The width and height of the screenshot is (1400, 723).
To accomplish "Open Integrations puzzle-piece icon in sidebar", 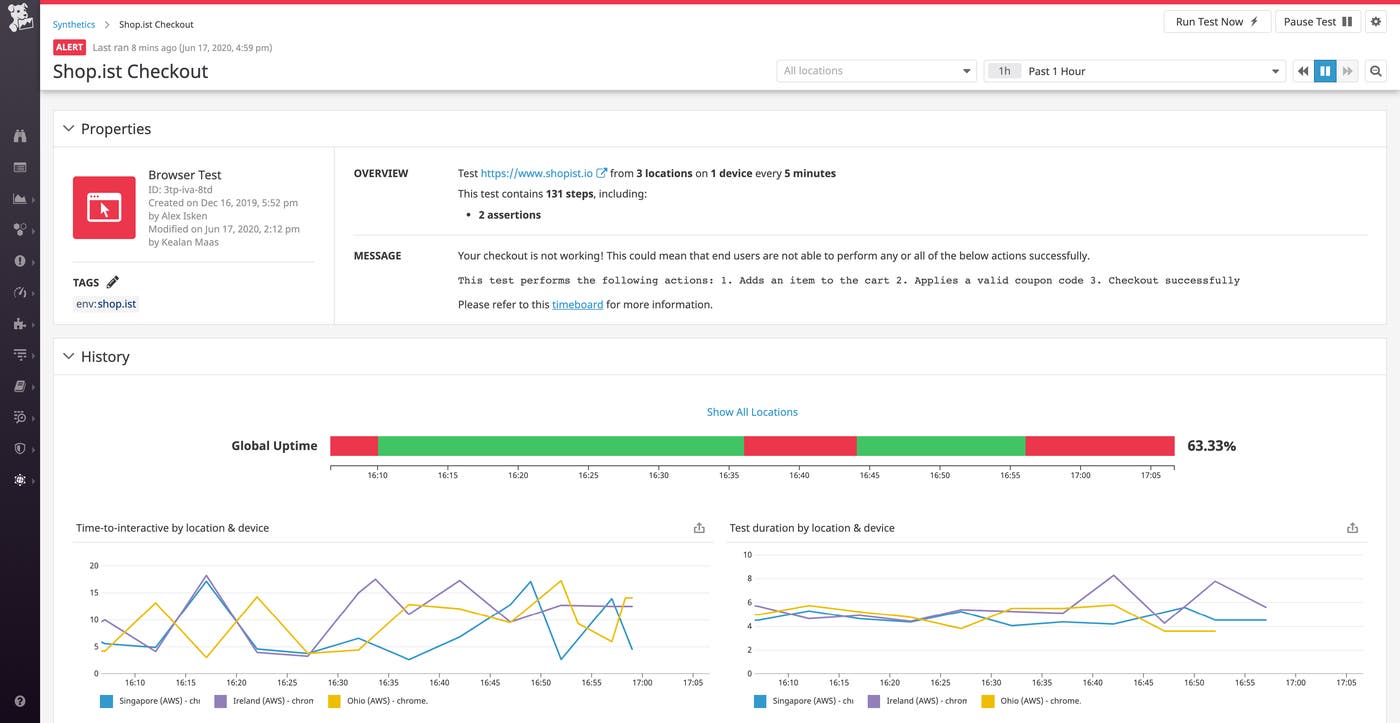I will [x=20, y=324].
